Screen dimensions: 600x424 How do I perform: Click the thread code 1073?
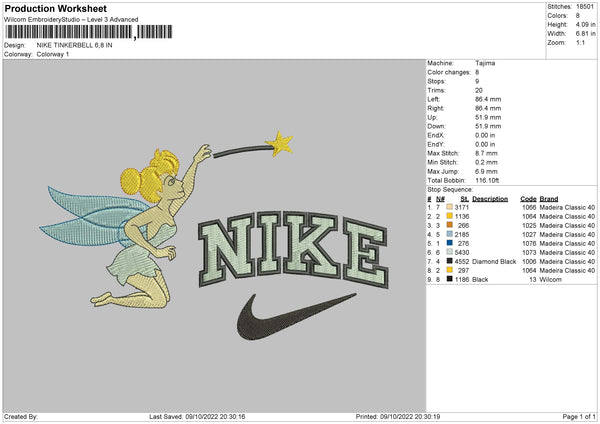529,253
